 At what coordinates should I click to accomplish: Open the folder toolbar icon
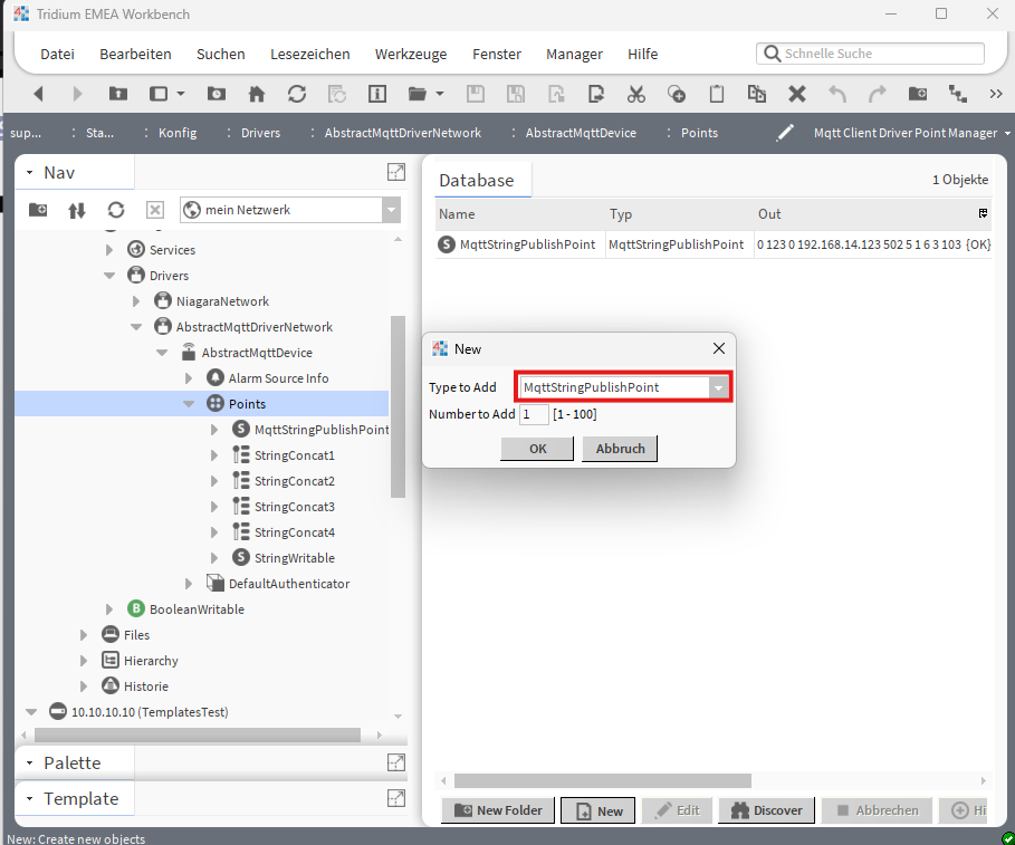(x=418, y=94)
